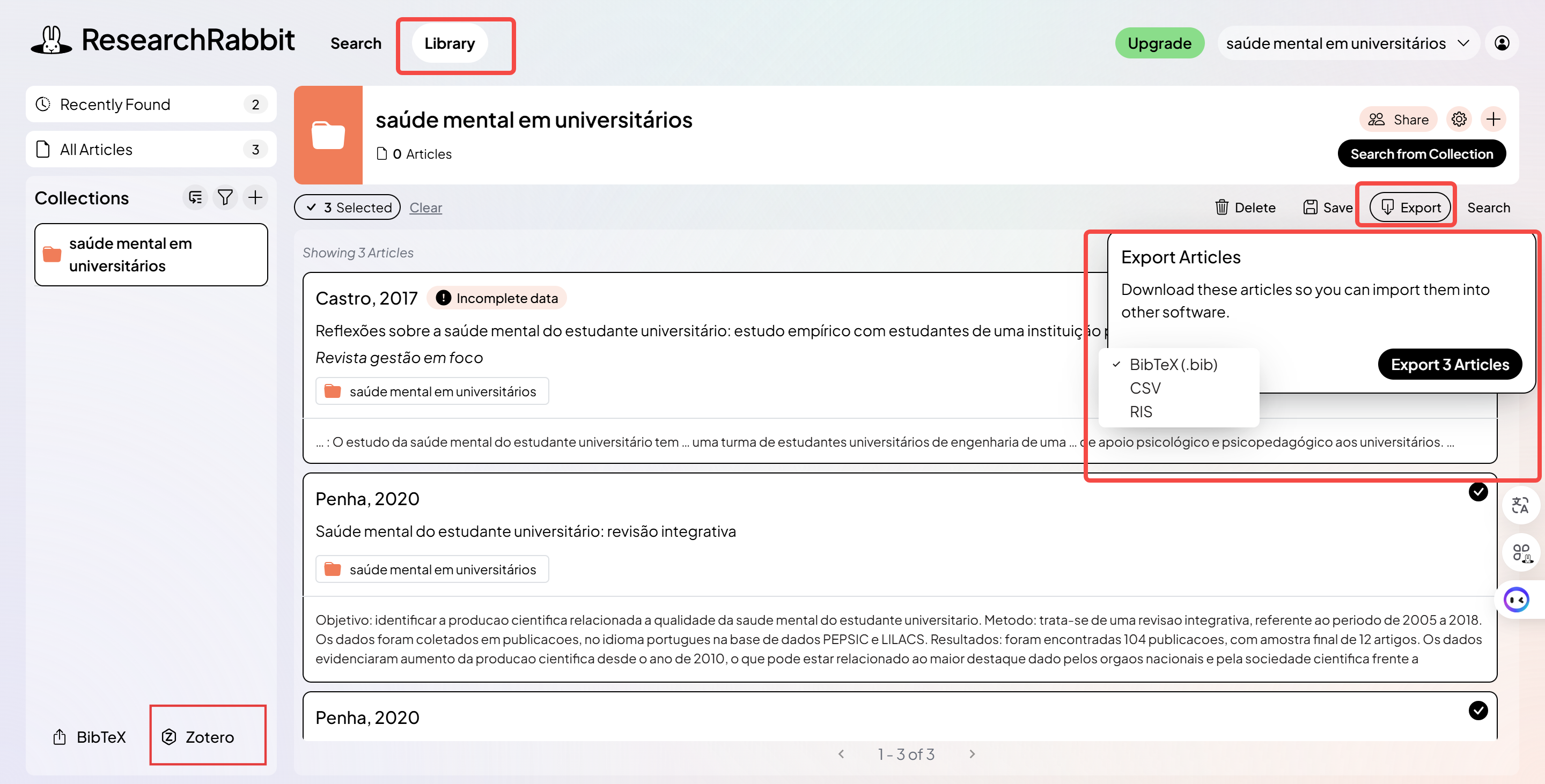The image size is (1545, 784).
Task: Choose RIS export format
Action: pos(1141,412)
